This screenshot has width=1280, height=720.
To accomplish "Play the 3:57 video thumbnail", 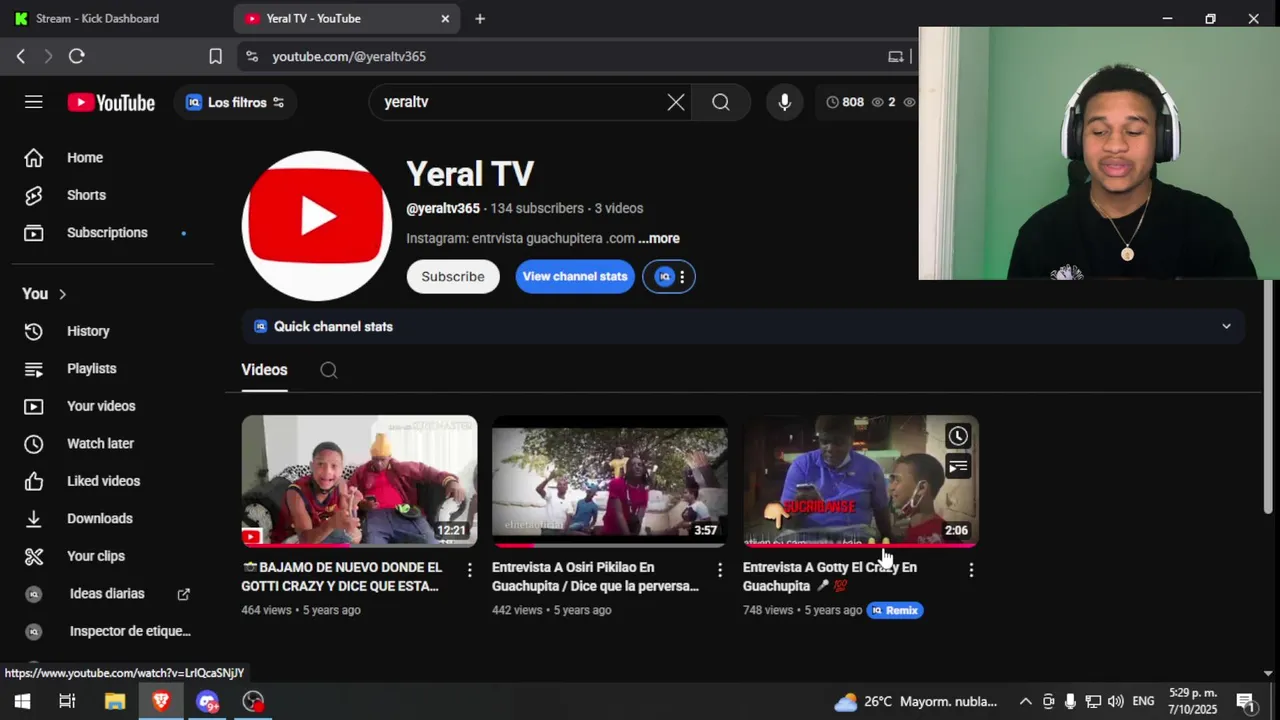I will [610, 481].
